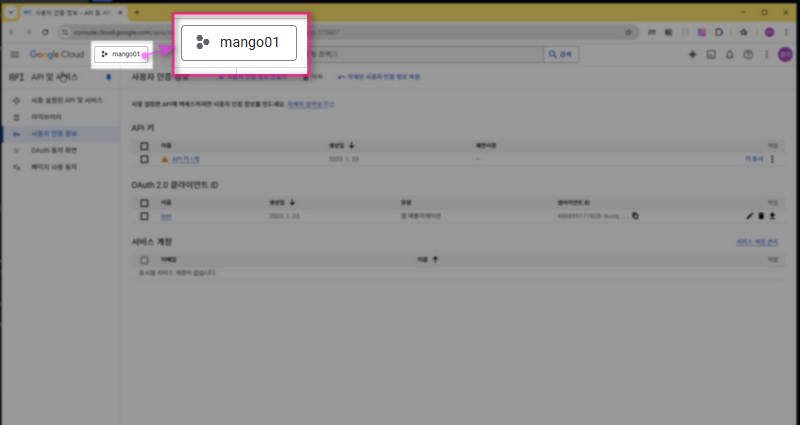800x425 pixels.
Task: Open Cloud Shell terminal icon
Action: click(710, 54)
